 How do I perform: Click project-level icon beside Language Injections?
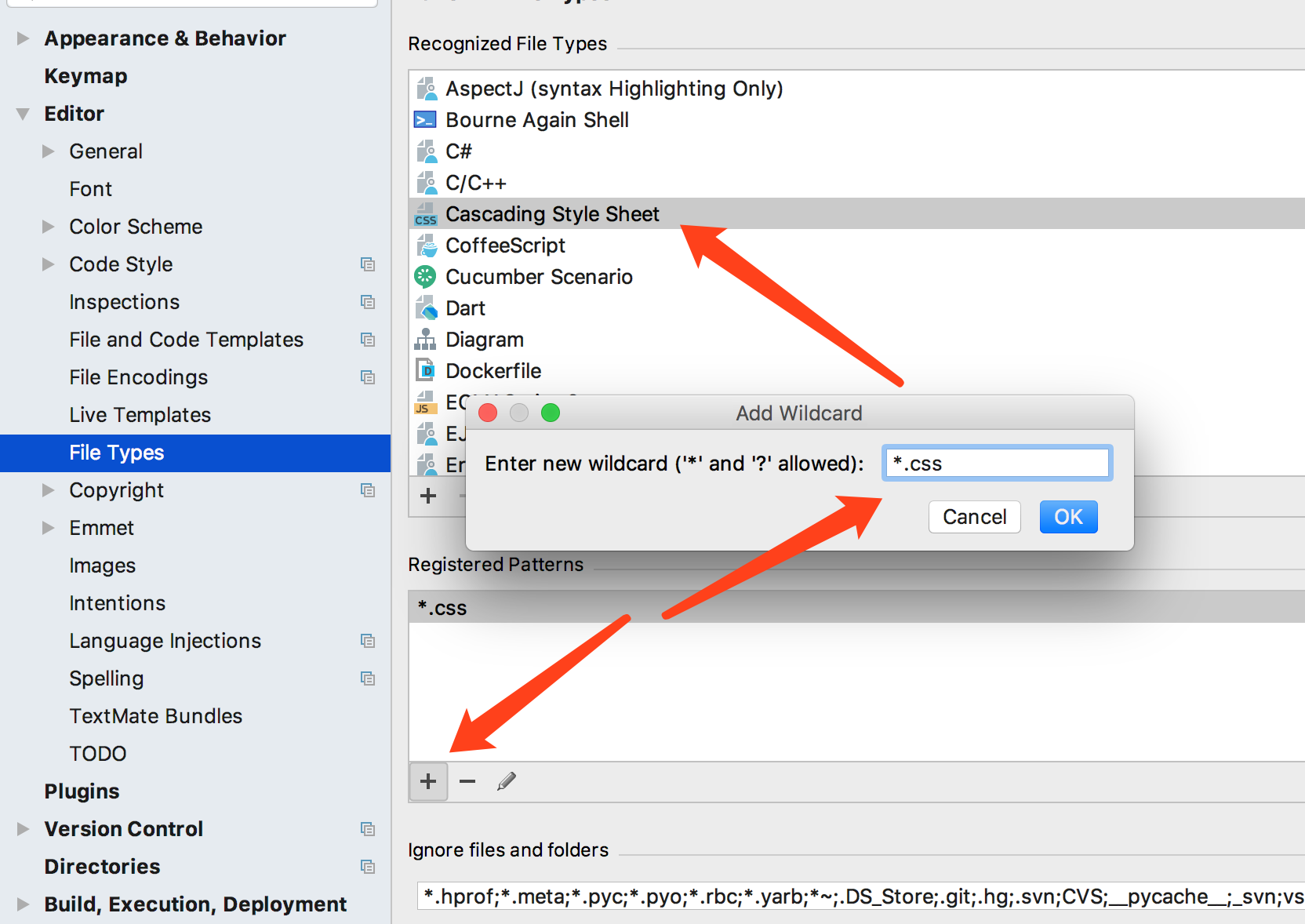pyautogui.click(x=368, y=641)
